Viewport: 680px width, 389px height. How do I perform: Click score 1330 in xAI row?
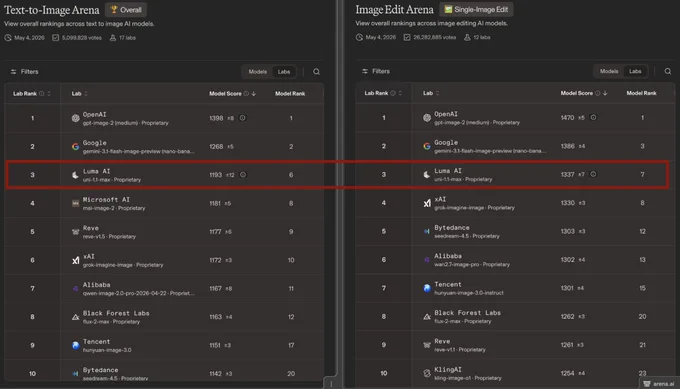567,203
